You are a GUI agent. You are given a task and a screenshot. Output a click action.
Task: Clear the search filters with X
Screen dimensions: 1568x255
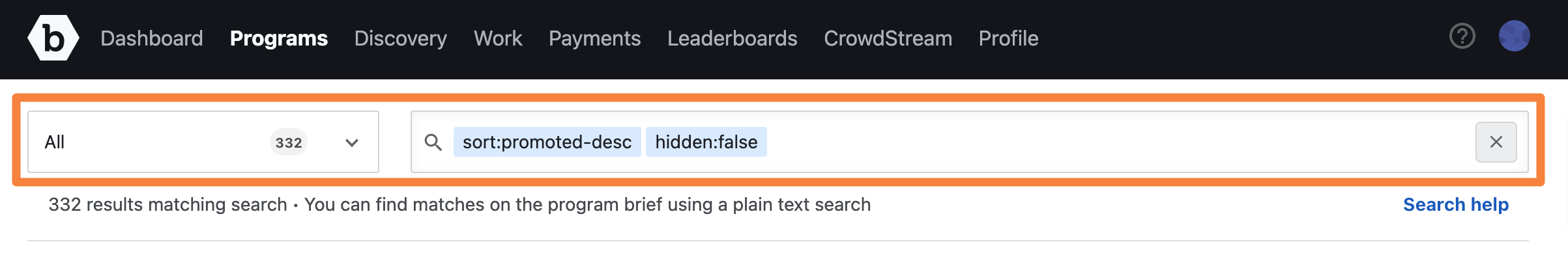tap(1496, 142)
